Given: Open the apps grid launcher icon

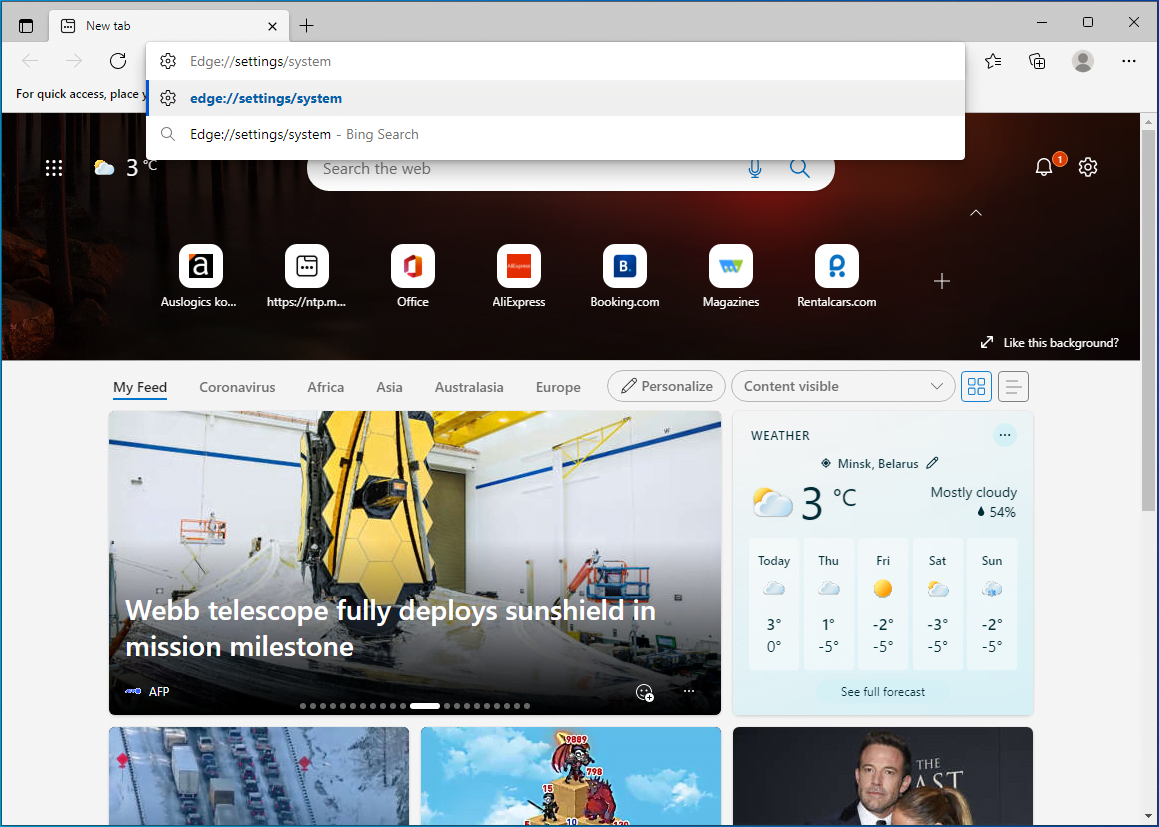Looking at the screenshot, I should pos(55,168).
